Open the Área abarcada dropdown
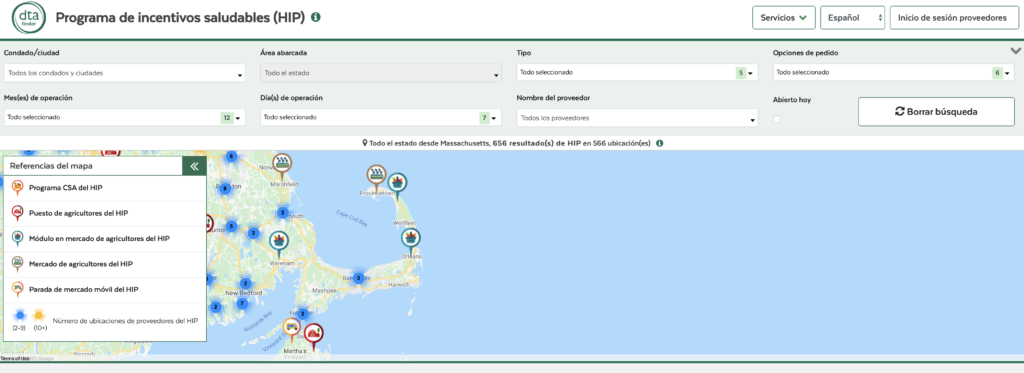 (x=381, y=73)
